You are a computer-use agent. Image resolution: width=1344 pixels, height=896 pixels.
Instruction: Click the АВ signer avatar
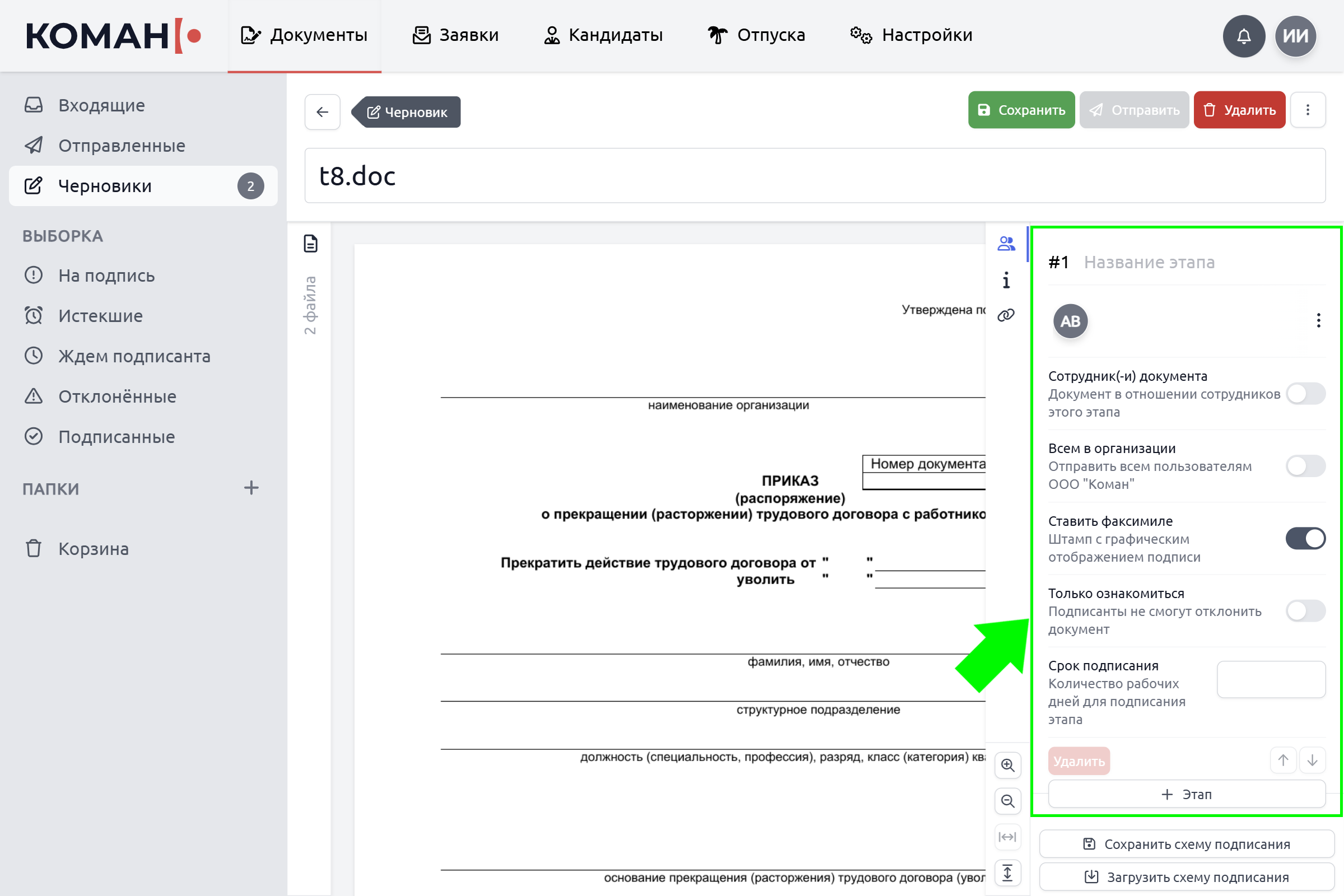pyautogui.click(x=1070, y=321)
